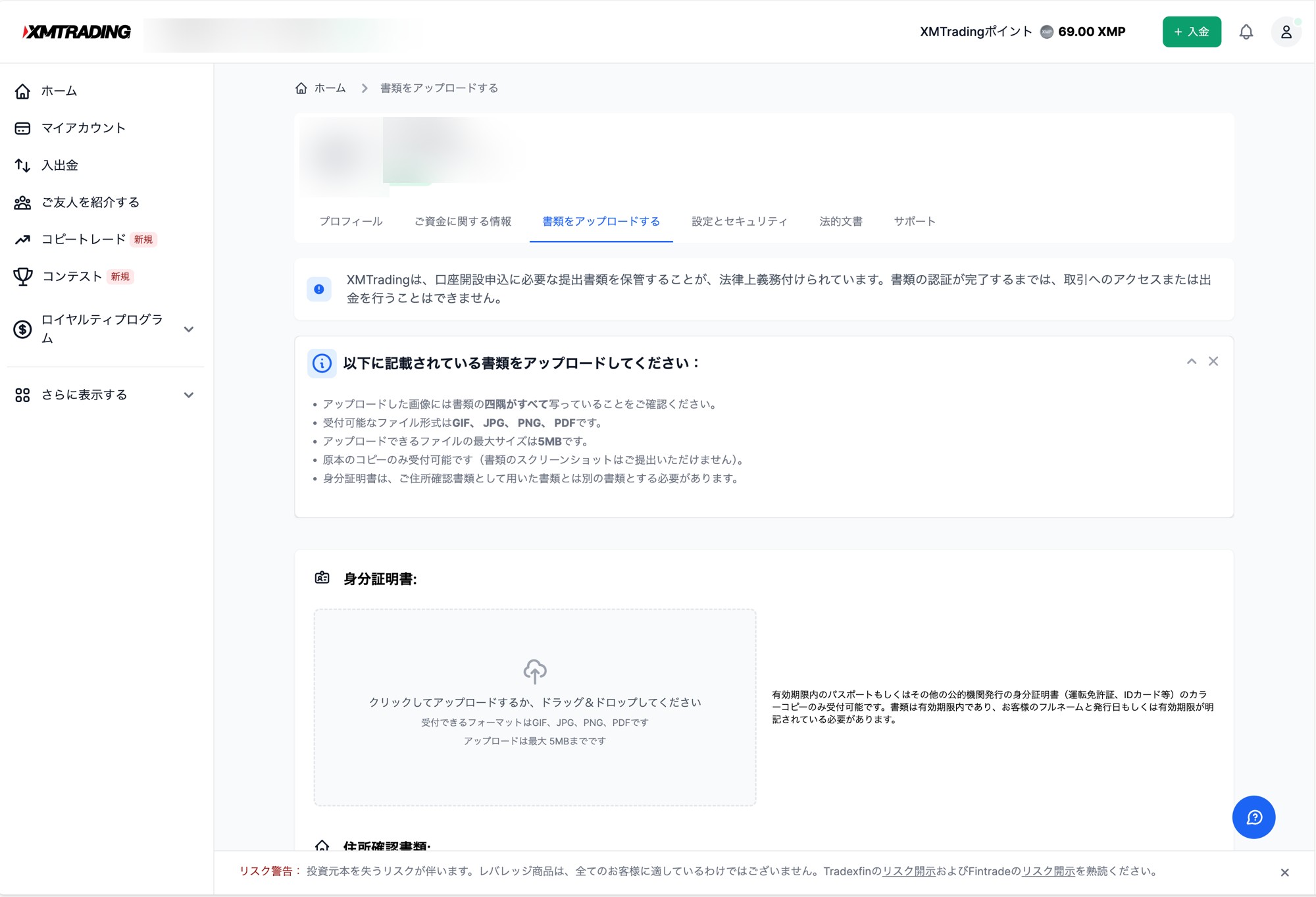Click the copy trade chart icon
This screenshot has width=1316, height=897.
coord(22,240)
